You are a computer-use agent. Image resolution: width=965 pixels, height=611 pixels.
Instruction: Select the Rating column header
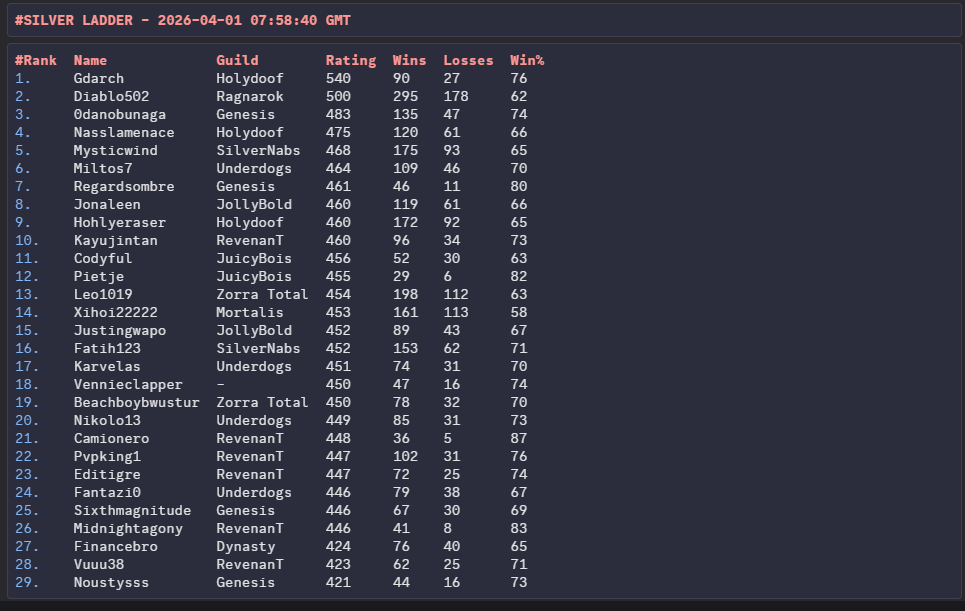[x=351, y=60]
